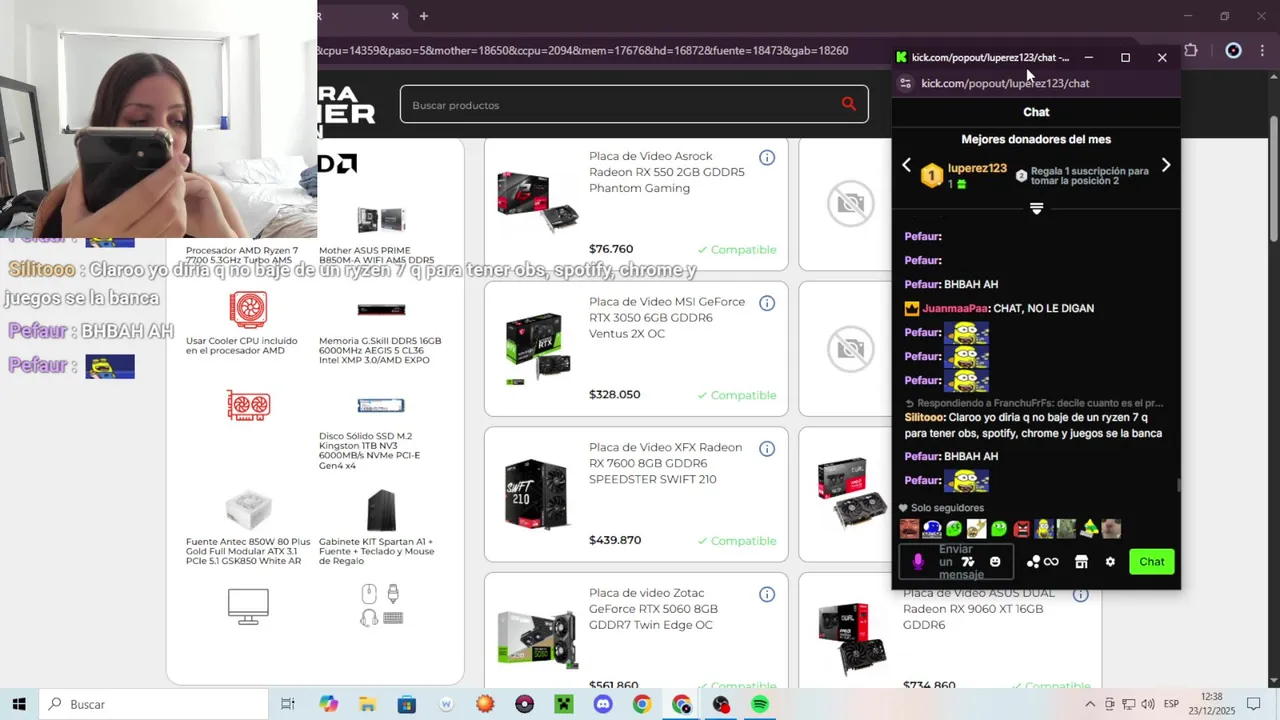Click the Enviar un mensaje chat input
Viewport: 1280px width, 720px height.
click(956, 562)
